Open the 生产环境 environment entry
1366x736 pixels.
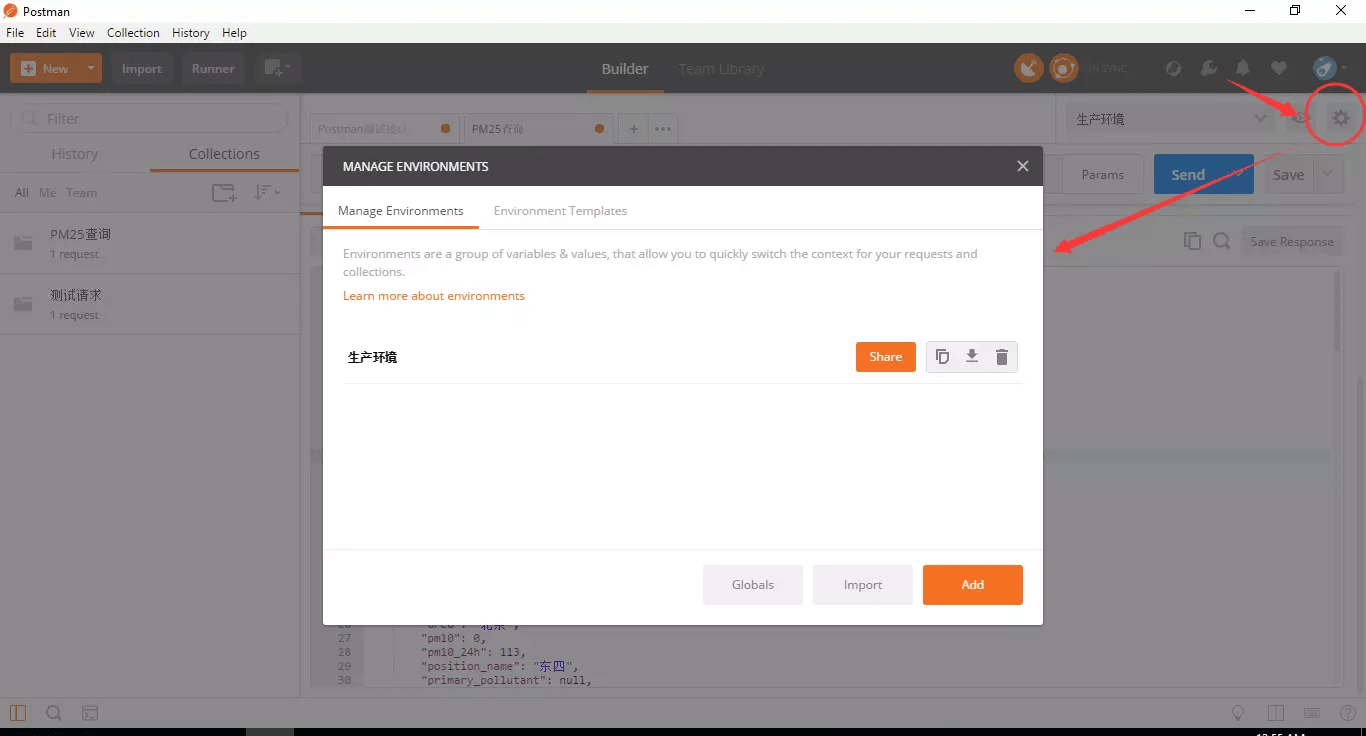[x=372, y=357]
